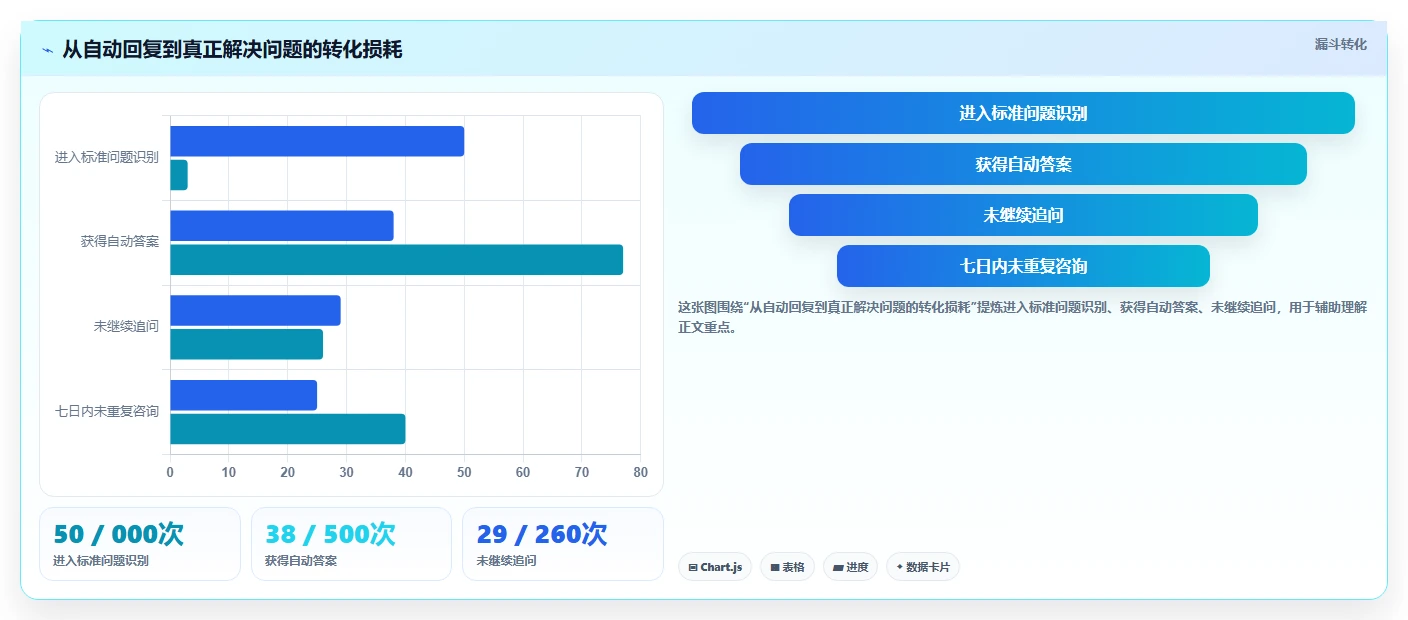This screenshot has height=620, width=1408.
Task: Click the 进入标准问题识别 y-axis label
Action: coord(107,157)
